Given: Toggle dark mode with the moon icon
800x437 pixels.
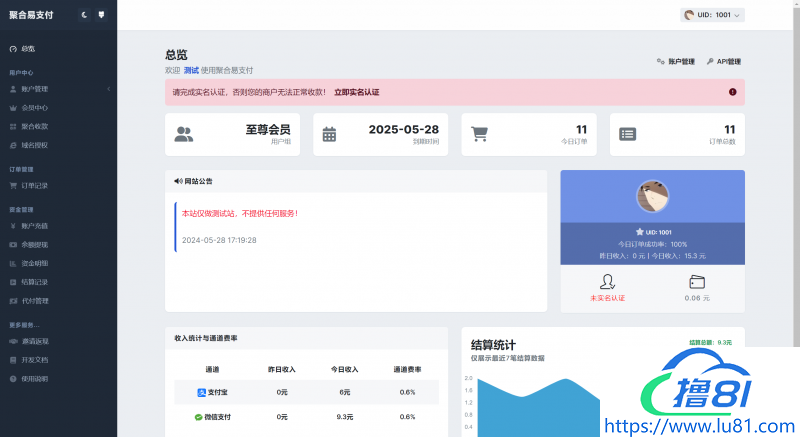Looking at the screenshot, I should tap(84, 15).
